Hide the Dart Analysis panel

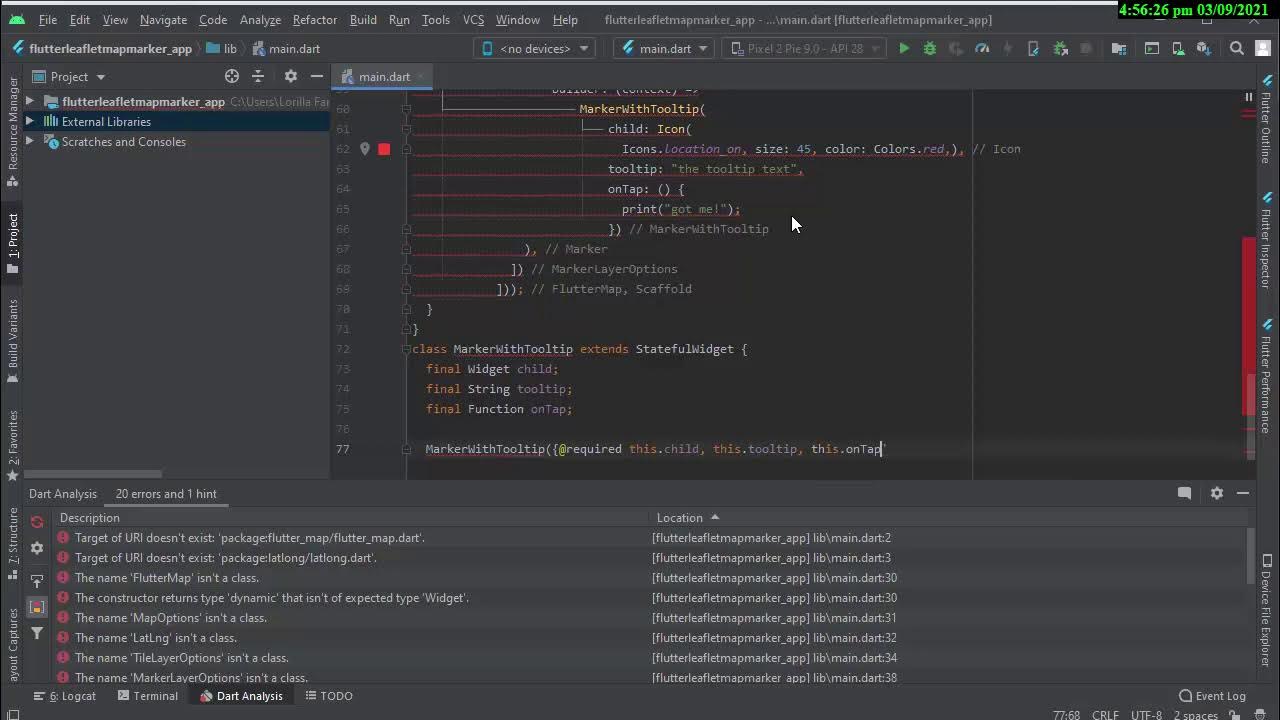1243,493
